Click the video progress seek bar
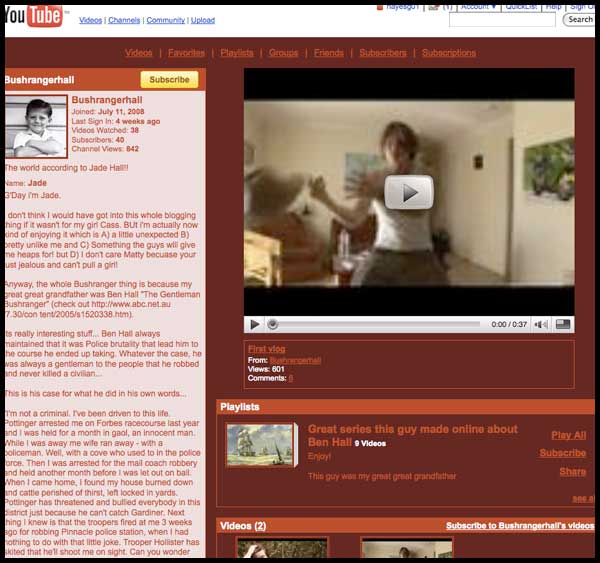The image size is (600, 563). [x=375, y=324]
